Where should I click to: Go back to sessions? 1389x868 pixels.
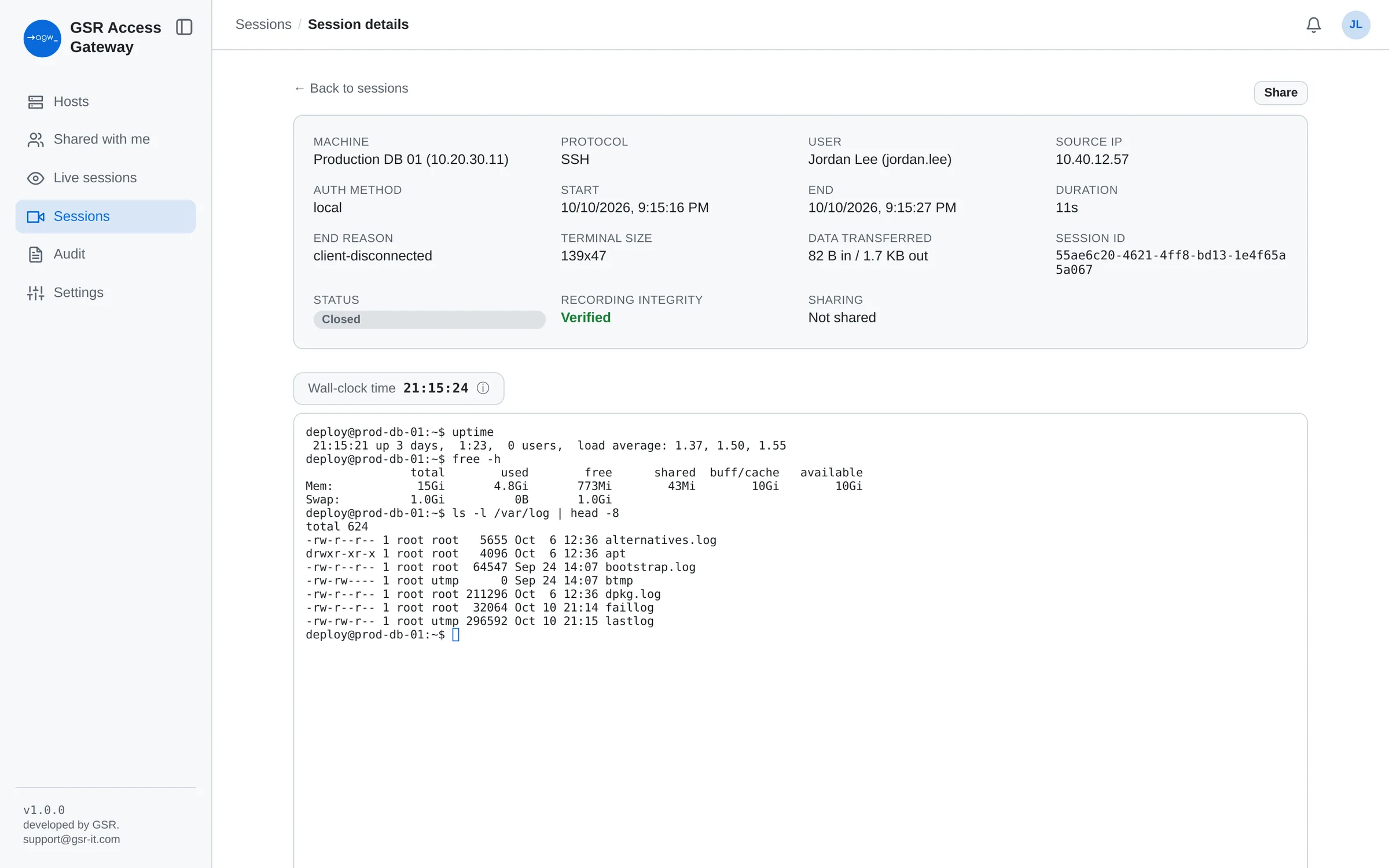pyautogui.click(x=351, y=88)
